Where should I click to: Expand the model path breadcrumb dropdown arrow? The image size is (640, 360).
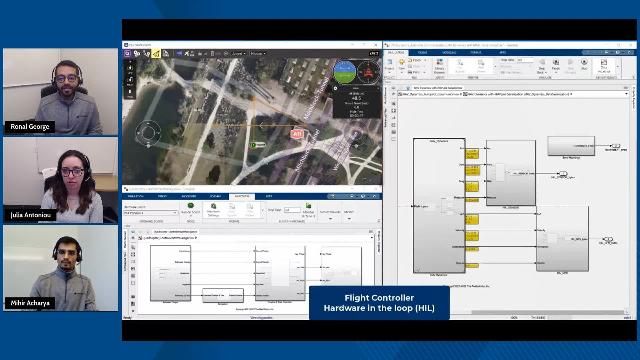pos(626,94)
